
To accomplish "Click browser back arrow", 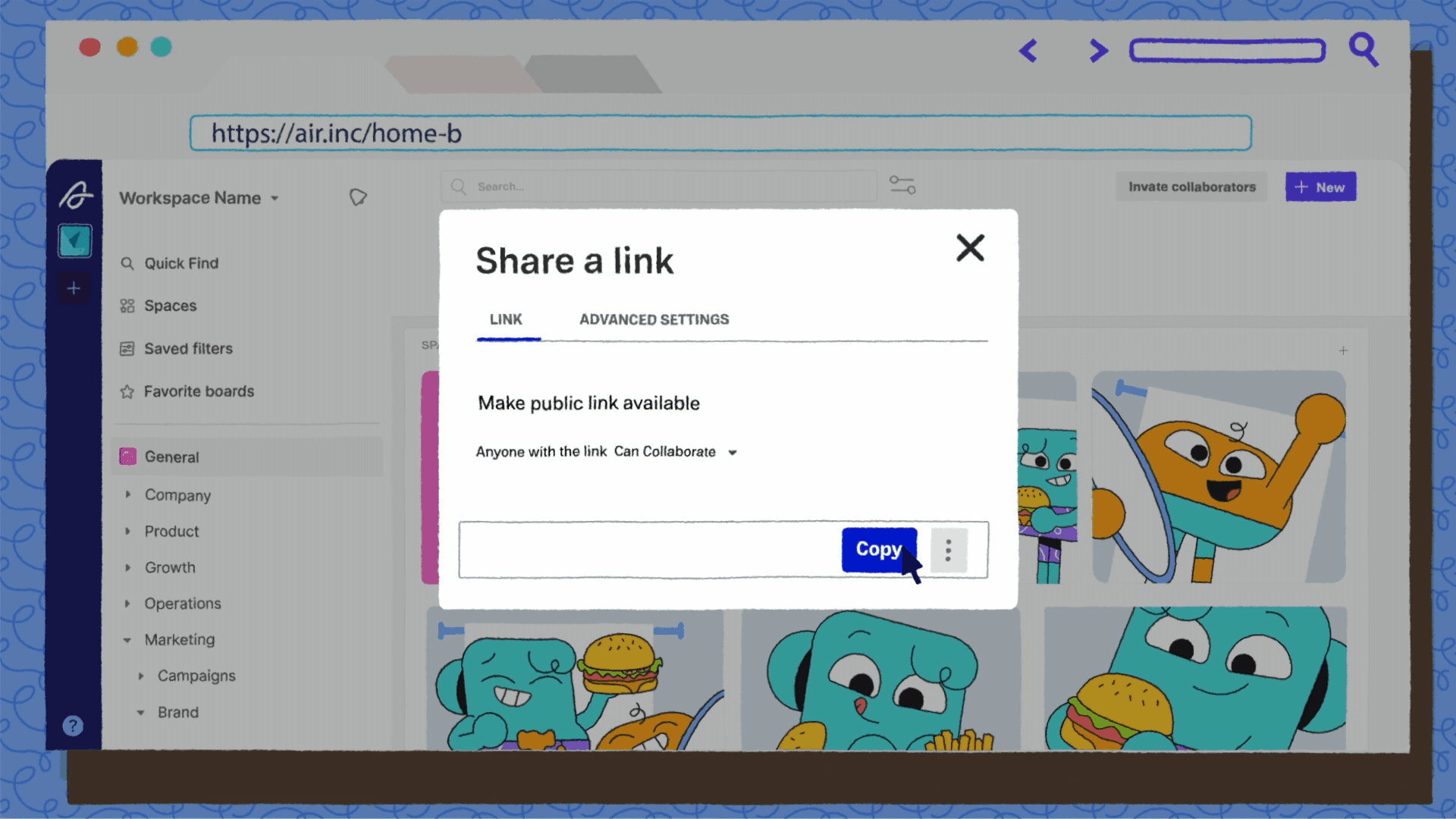I will (x=1028, y=51).
